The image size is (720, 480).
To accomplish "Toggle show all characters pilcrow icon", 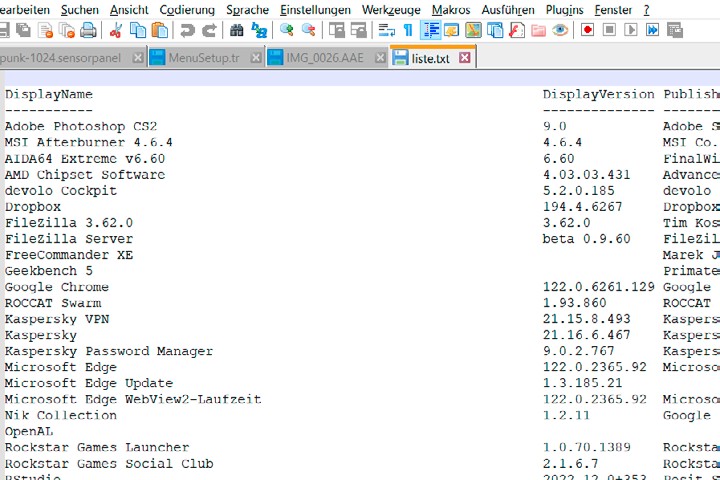I will [x=408, y=31].
